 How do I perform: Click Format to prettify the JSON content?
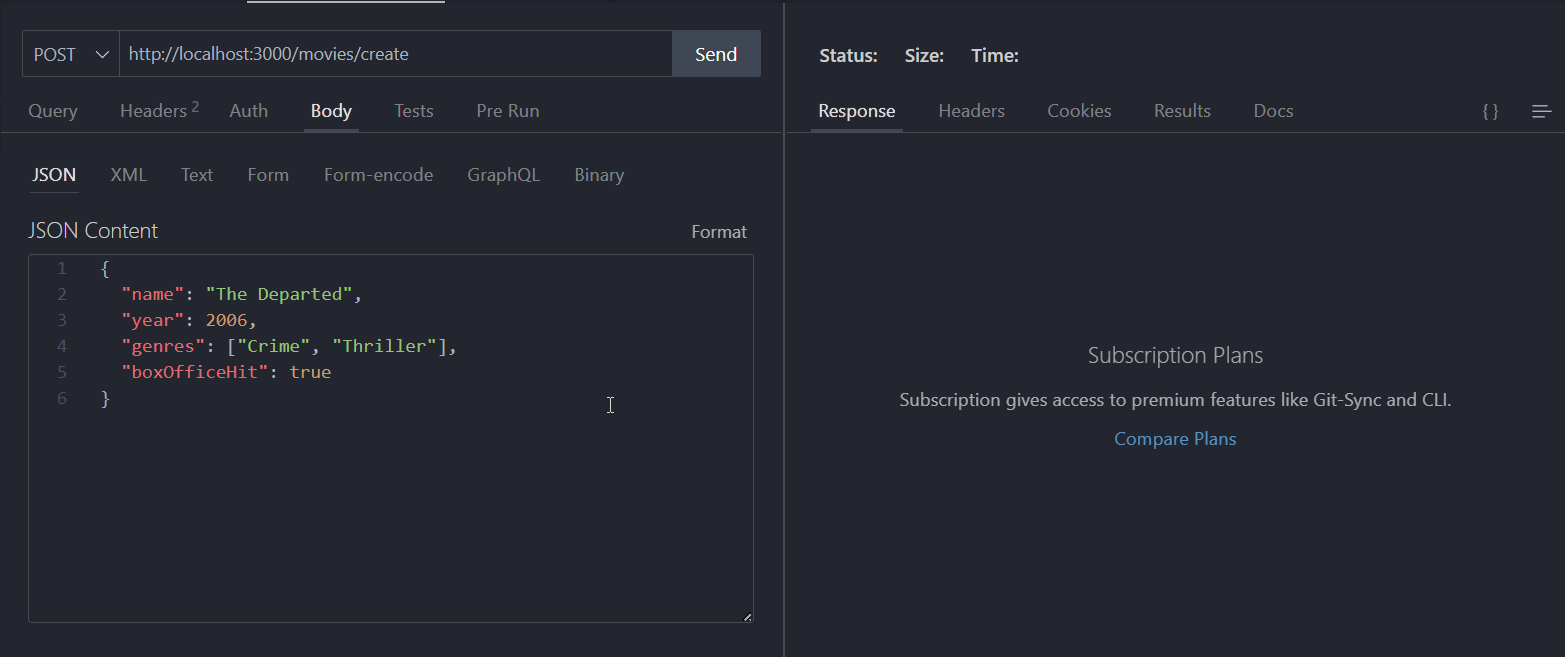tap(719, 231)
